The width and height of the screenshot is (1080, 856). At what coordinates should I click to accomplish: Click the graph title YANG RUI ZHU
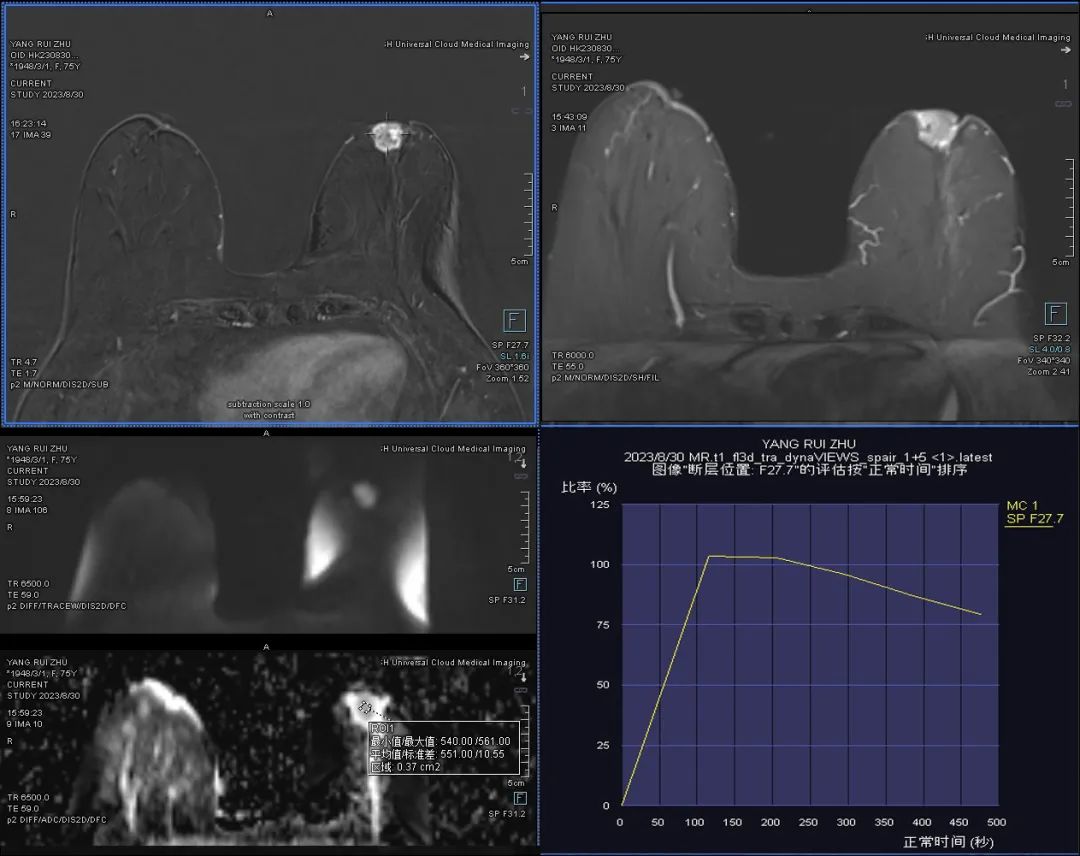[x=808, y=443]
